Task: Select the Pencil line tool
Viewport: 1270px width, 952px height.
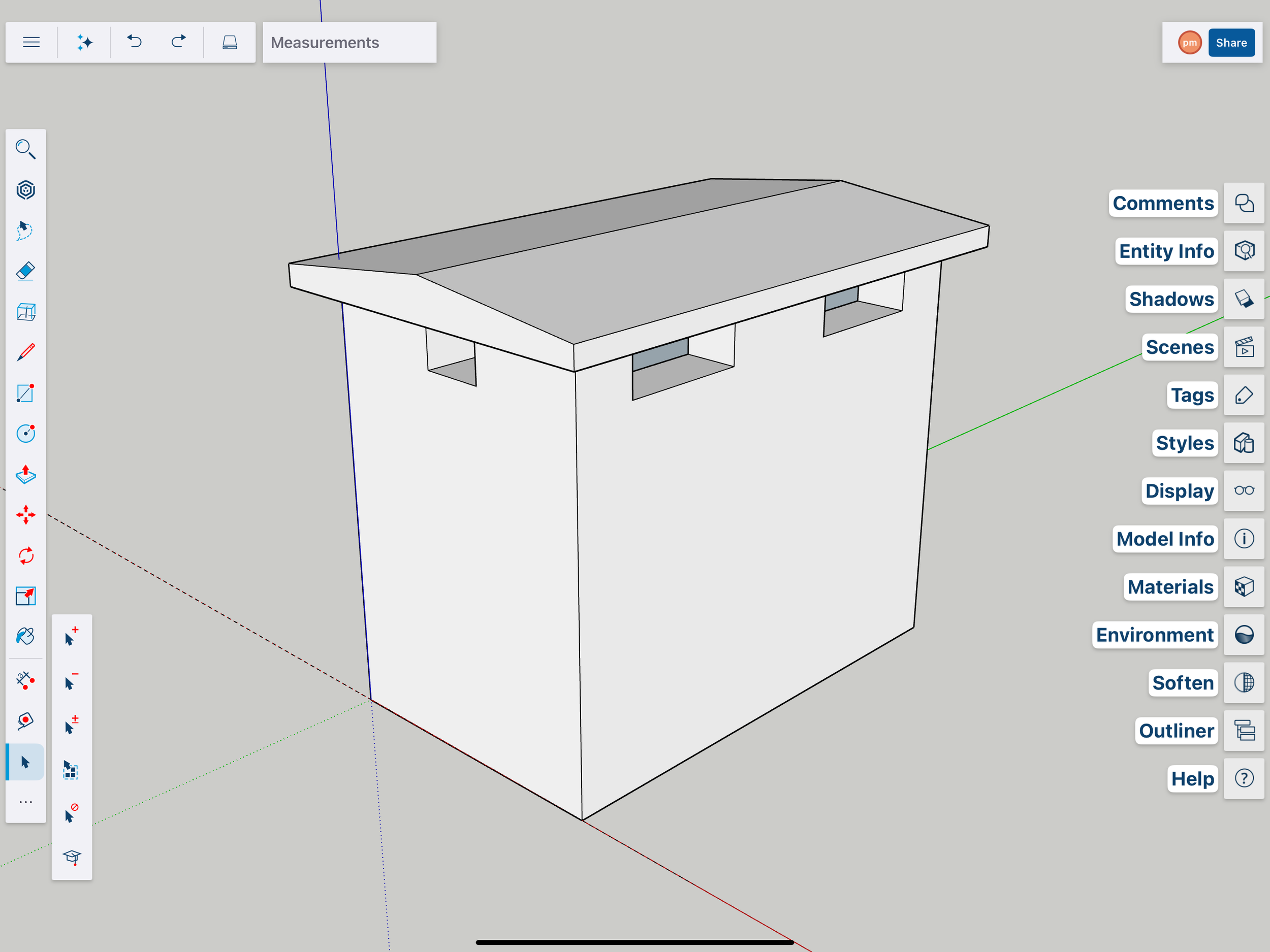Action: click(x=26, y=352)
